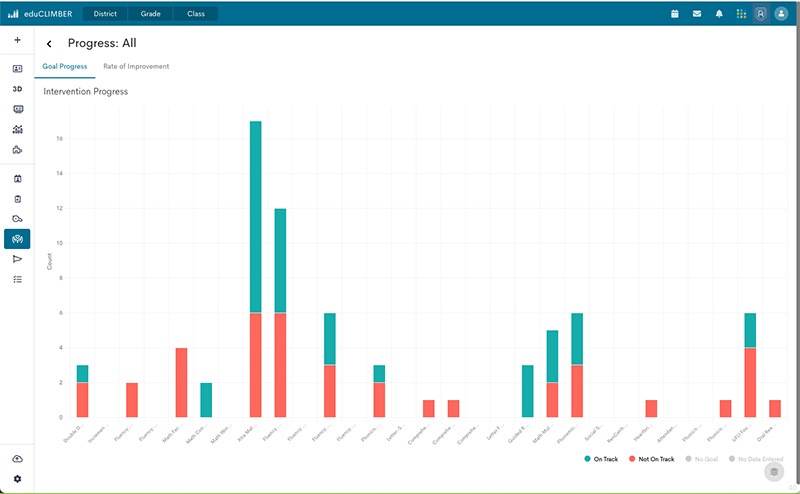
Task: Open the 3D icon in sidebar
Action: point(17,89)
